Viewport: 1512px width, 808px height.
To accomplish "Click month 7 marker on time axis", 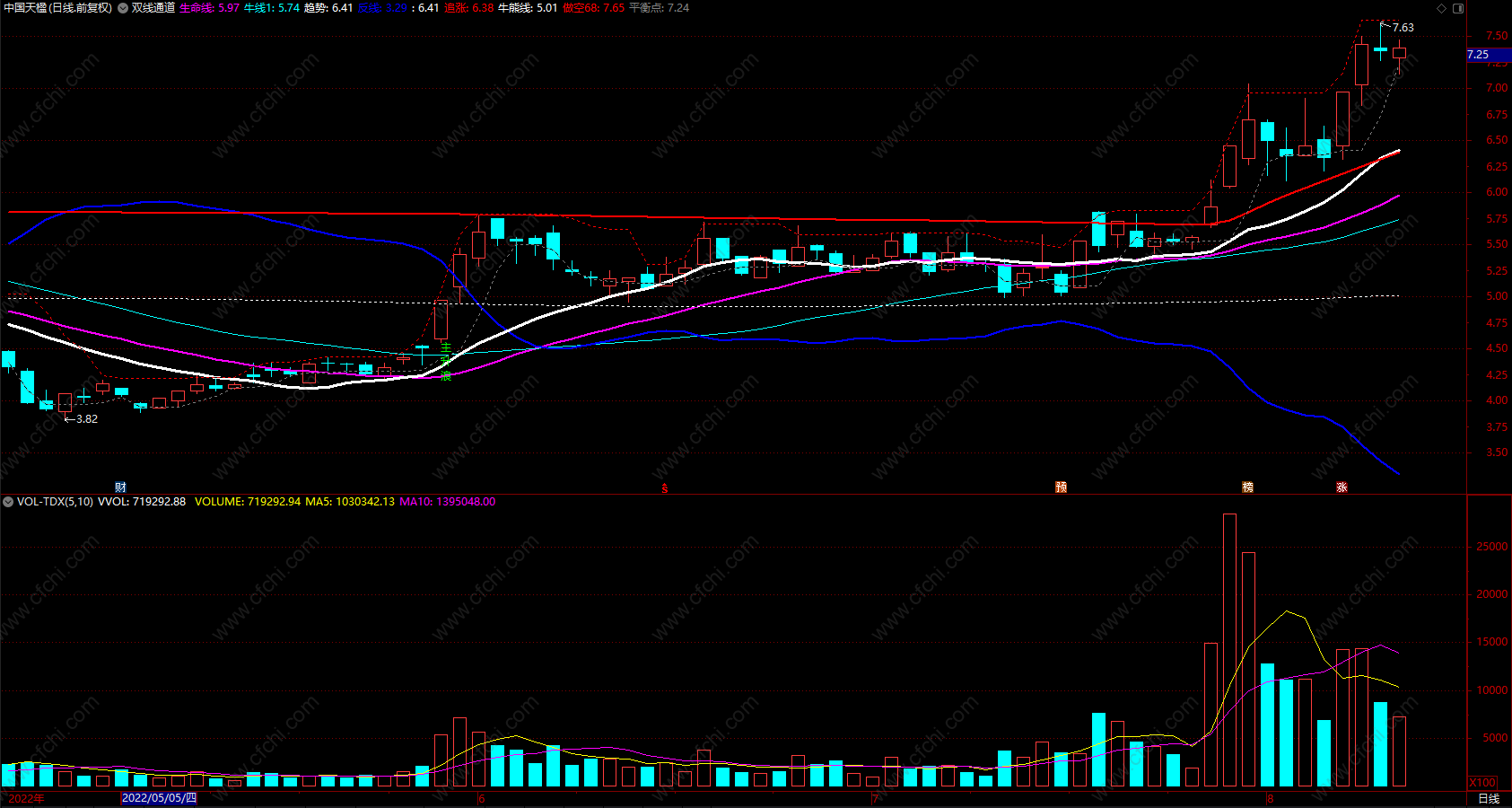I will (x=874, y=799).
